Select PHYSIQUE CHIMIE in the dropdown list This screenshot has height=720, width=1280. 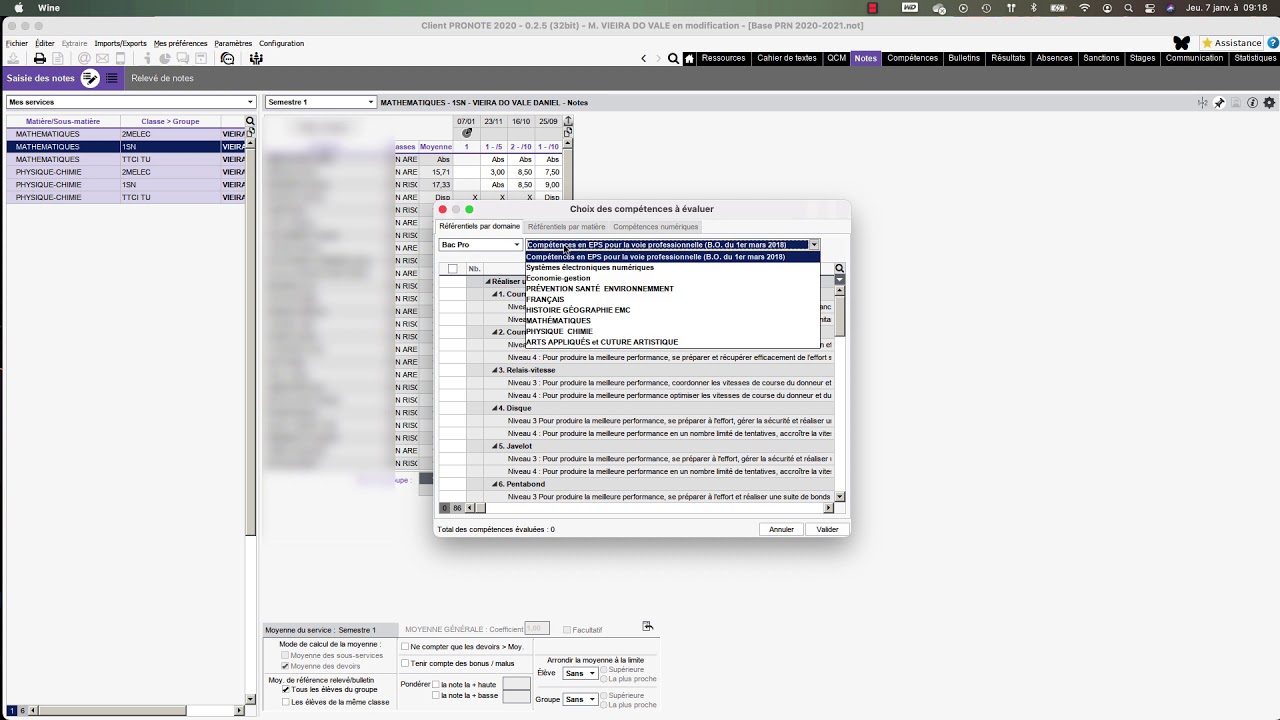coord(559,331)
